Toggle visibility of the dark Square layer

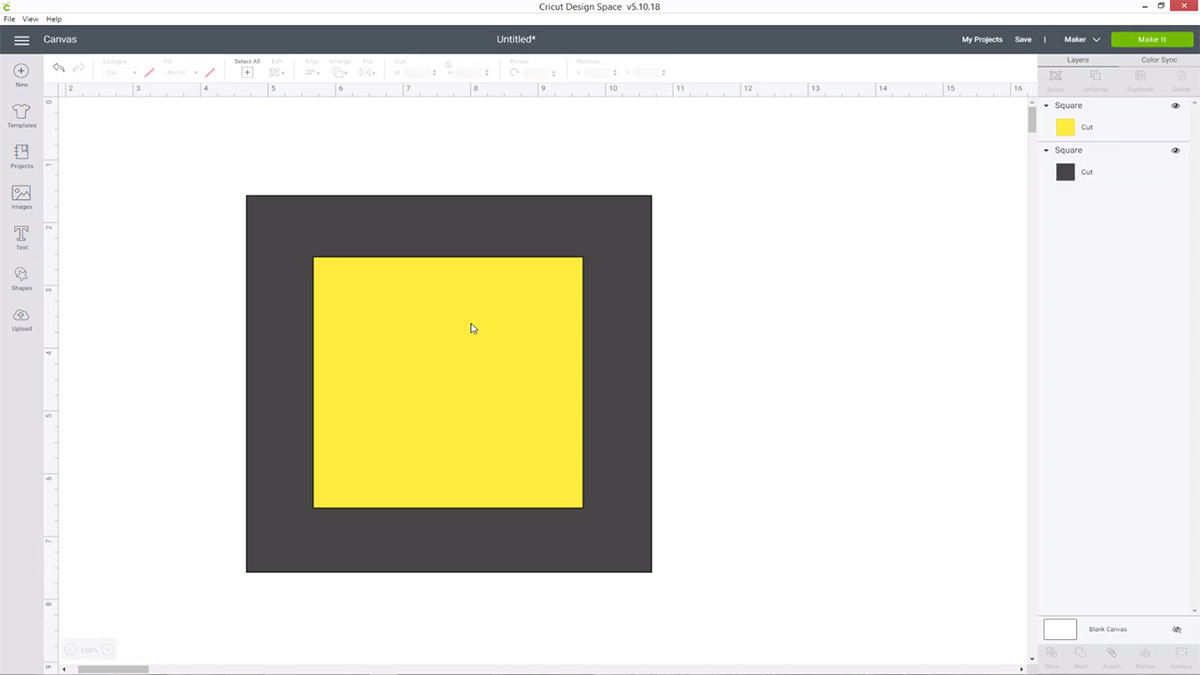tap(1175, 150)
